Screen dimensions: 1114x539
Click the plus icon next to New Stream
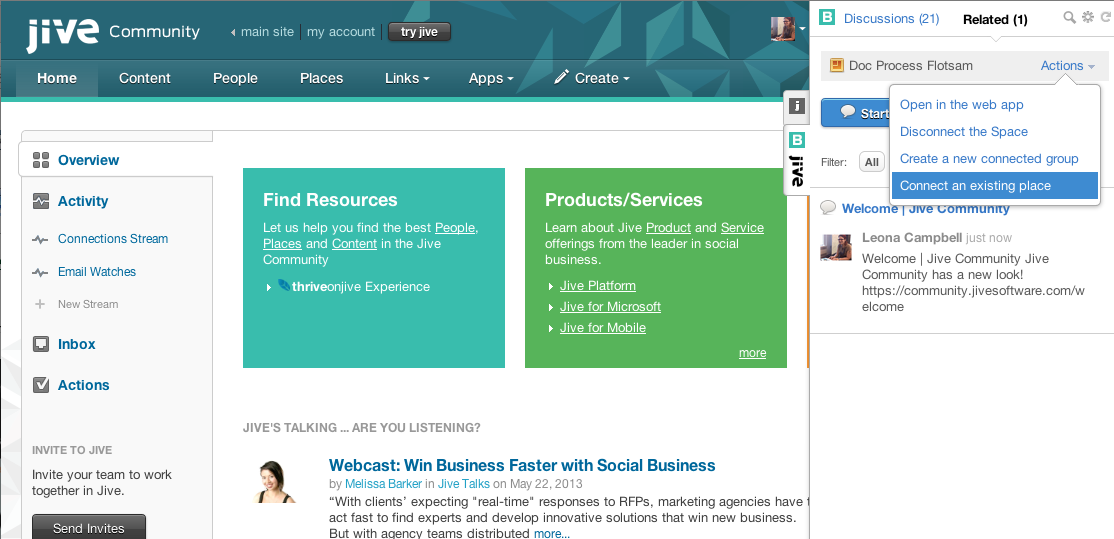[40, 304]
